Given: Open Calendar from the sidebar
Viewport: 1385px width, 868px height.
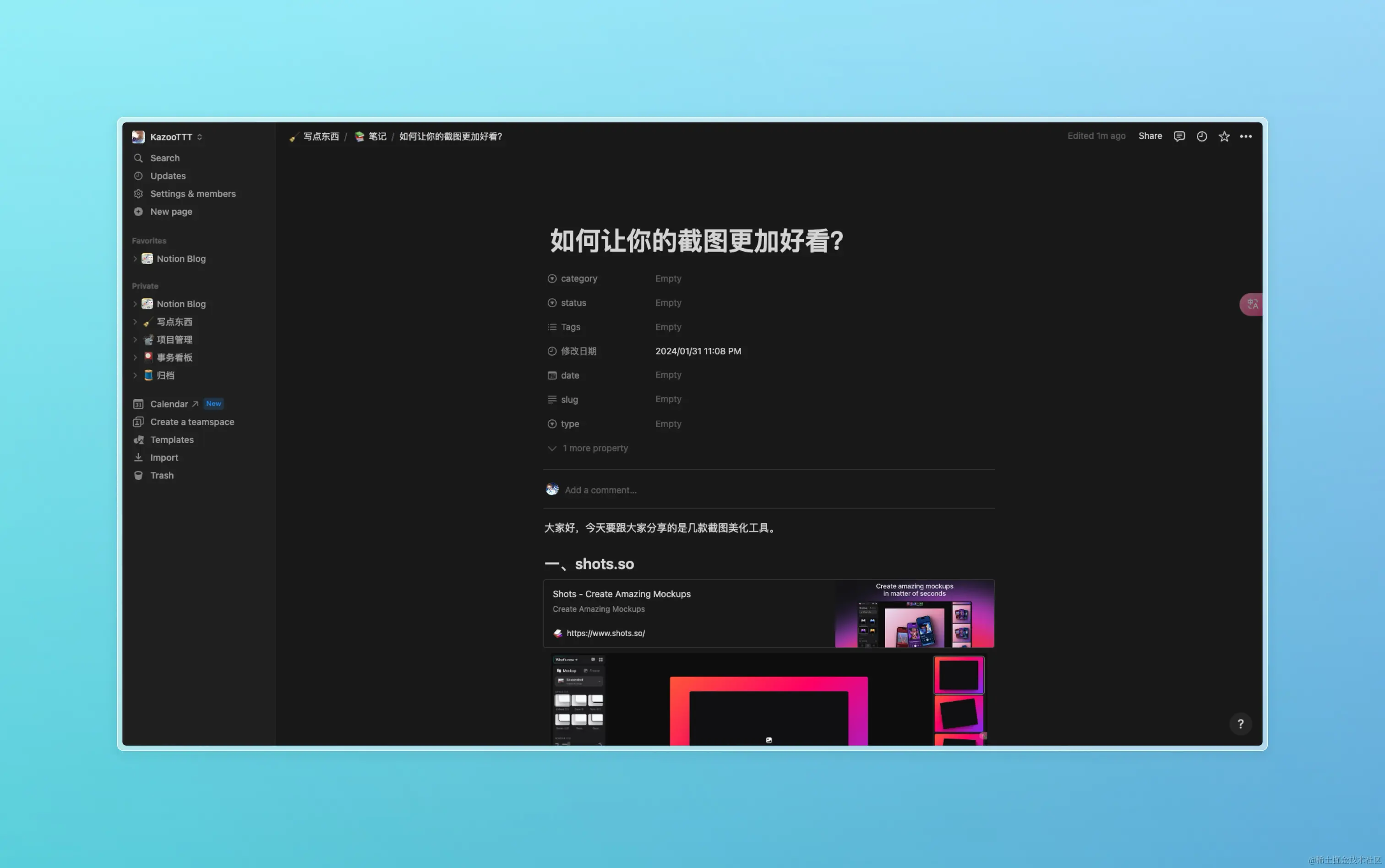Looking at the screenshot, I should pos(169,404).
